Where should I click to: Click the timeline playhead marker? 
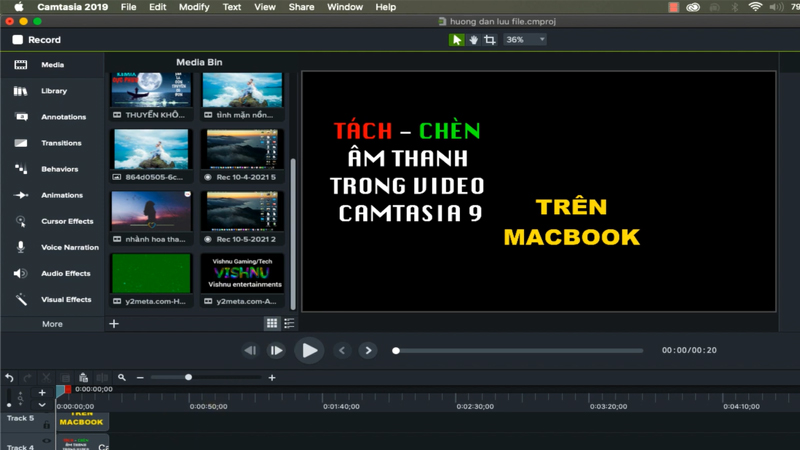[x=64, y=390]
